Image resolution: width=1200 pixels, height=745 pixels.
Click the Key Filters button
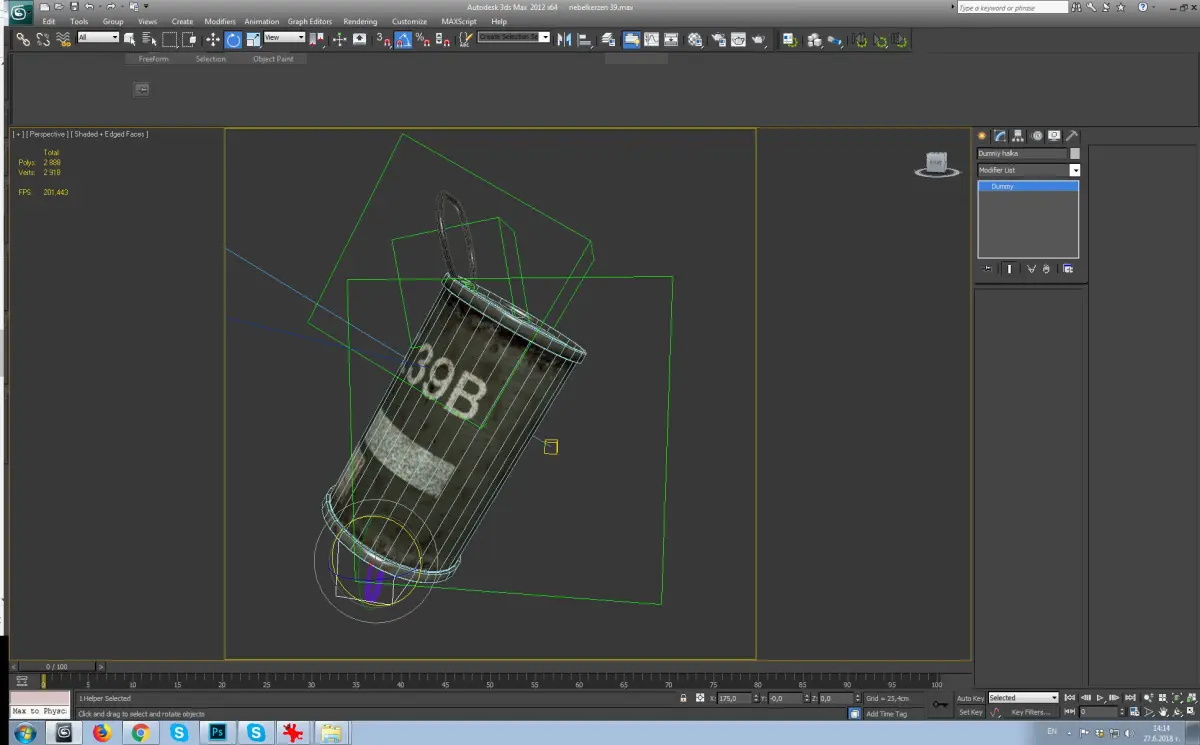(1031, 712)
